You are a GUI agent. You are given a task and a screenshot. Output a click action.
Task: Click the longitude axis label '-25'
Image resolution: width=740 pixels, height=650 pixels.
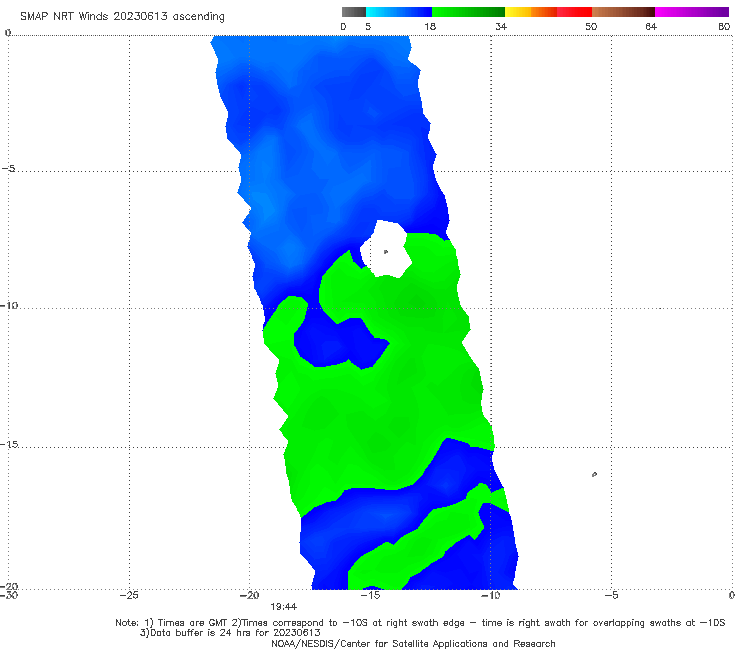(129, 595)
